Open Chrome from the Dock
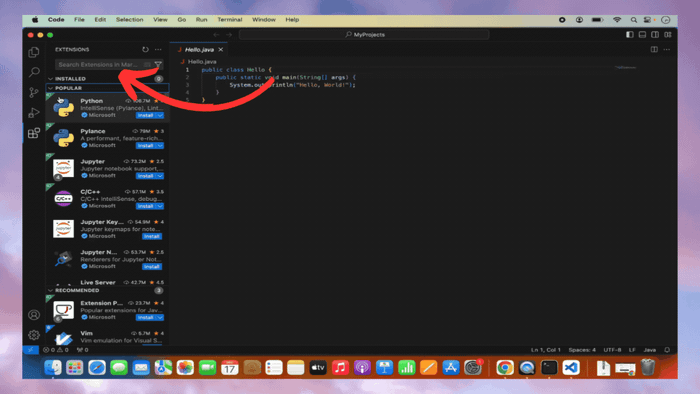The width and height of the screenshot is (700, 394). [x=505, y=368]
